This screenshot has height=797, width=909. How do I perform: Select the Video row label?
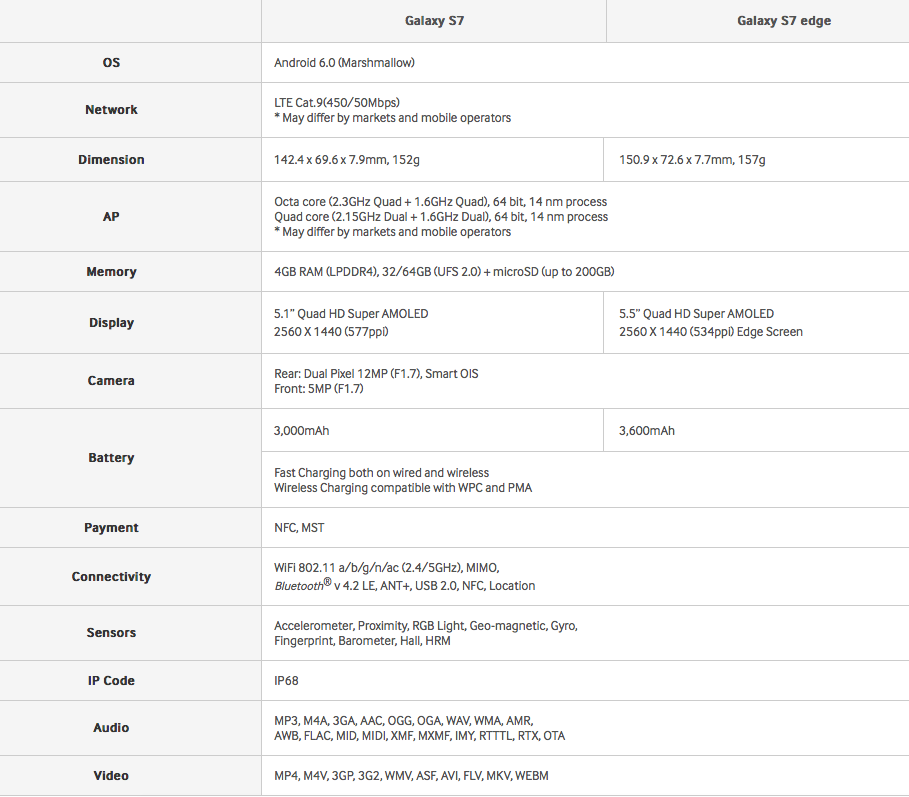point(111,776)
